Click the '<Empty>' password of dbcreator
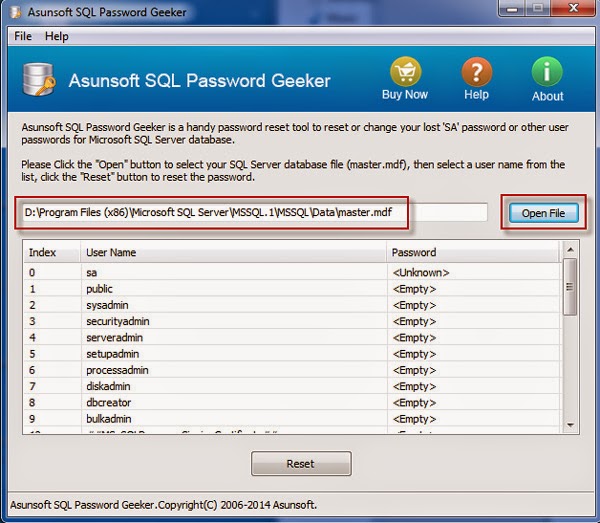The image size is (600, 523). (414, 403)
